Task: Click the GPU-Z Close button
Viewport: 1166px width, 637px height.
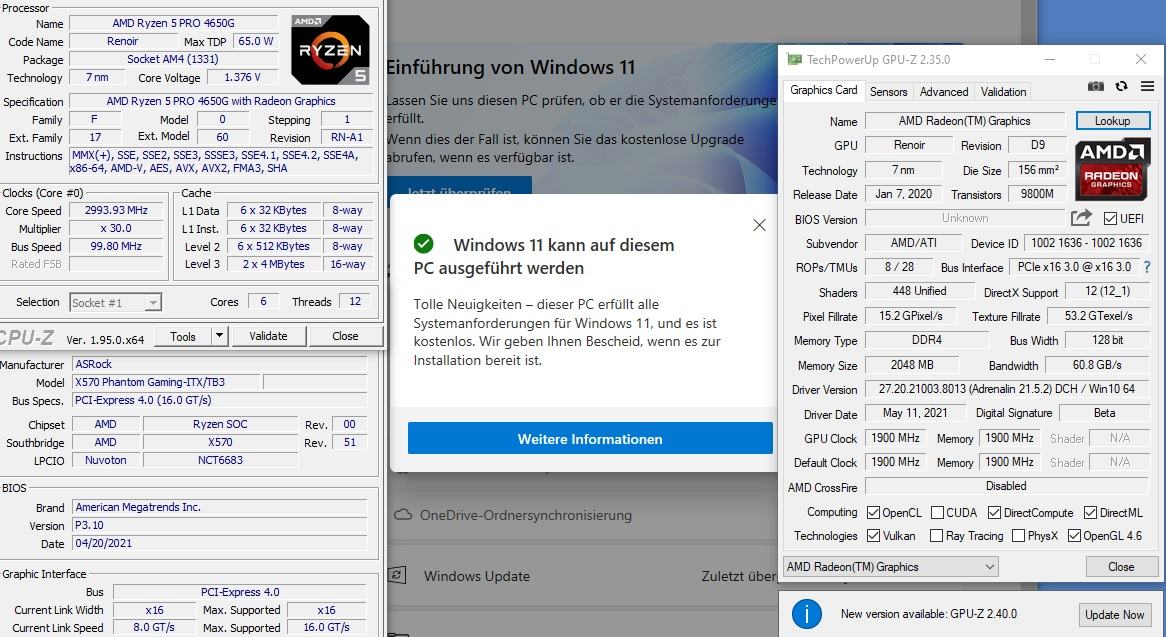Action: click(1121, 566)
